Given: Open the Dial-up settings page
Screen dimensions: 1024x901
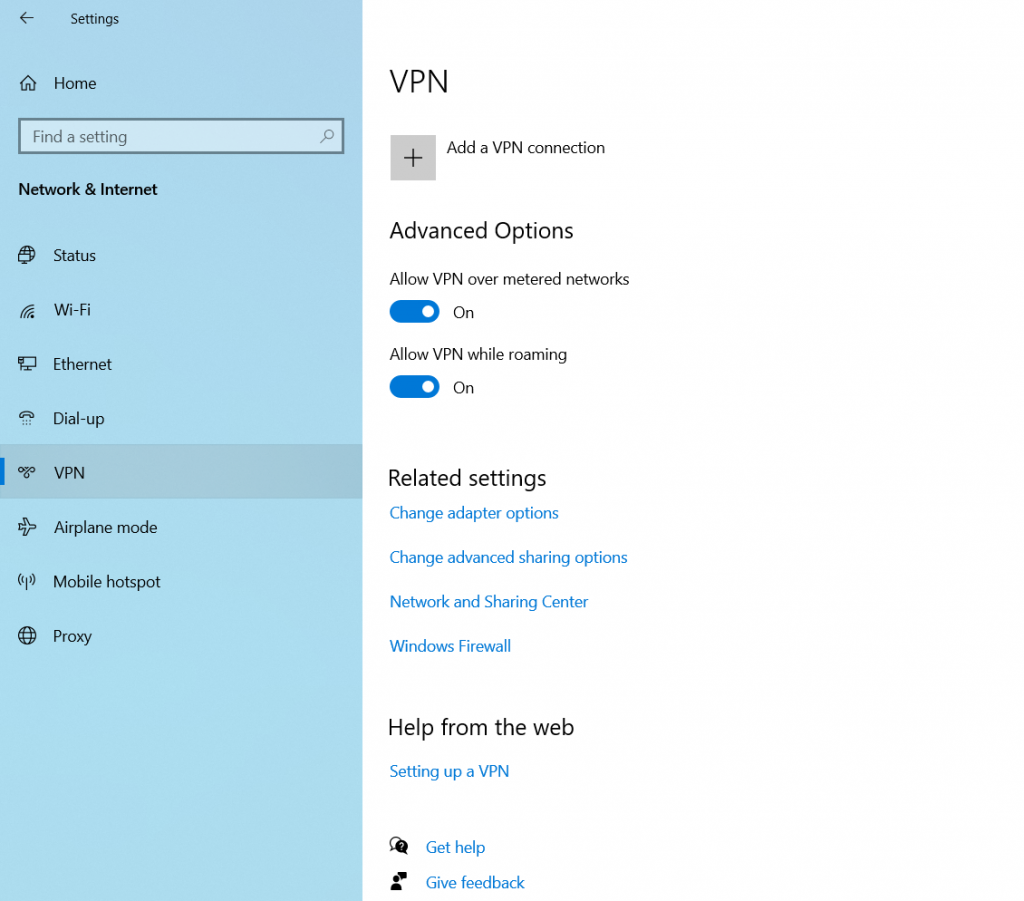Looking at the screenshot, I should [x=79, y=418].
